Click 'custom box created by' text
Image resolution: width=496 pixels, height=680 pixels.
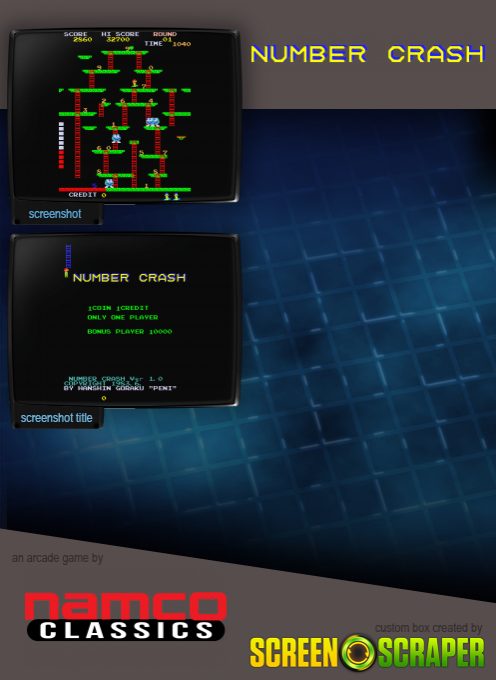(x=428, y=628)
